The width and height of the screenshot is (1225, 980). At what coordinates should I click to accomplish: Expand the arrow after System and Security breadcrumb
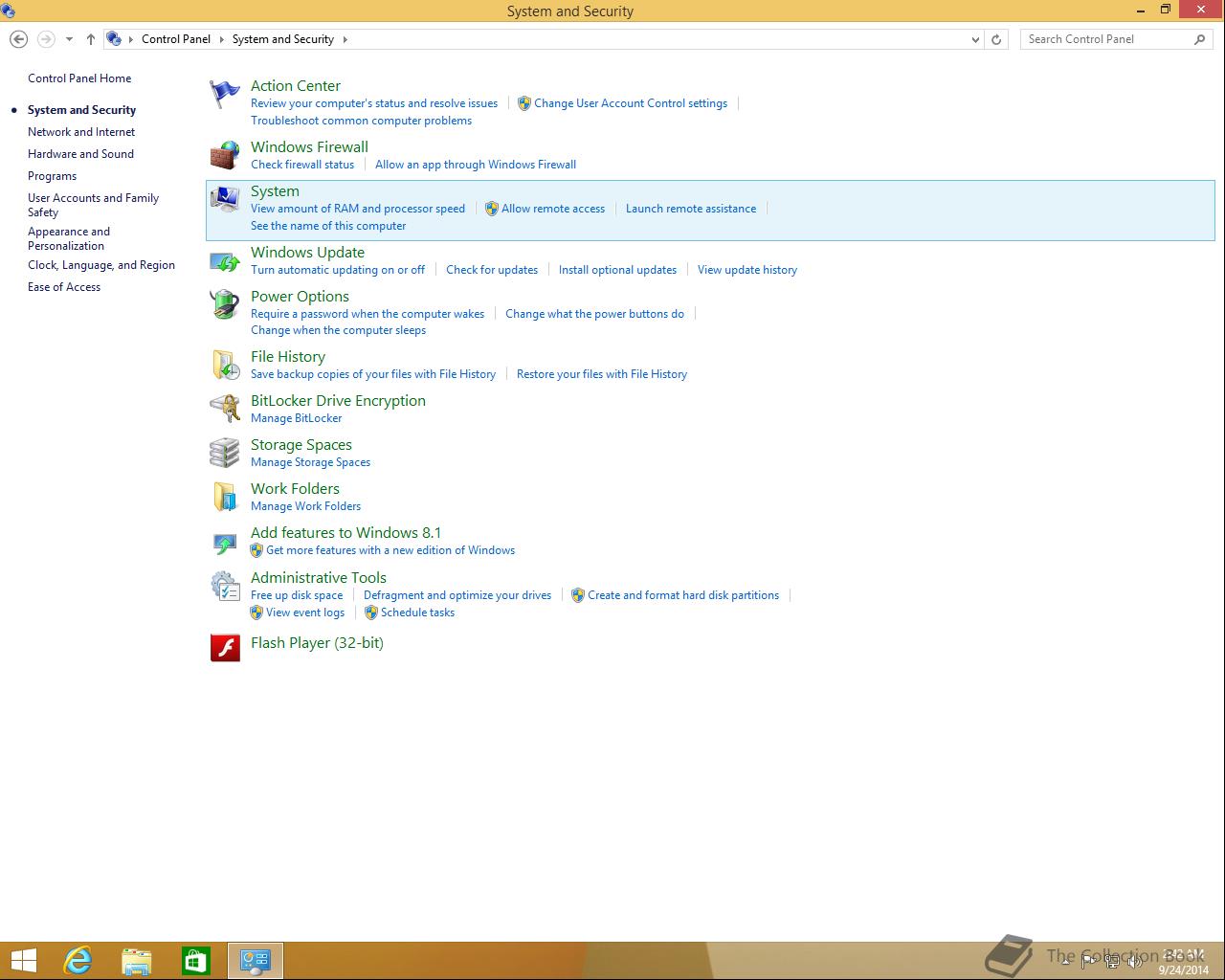click(x=345, y=39)
